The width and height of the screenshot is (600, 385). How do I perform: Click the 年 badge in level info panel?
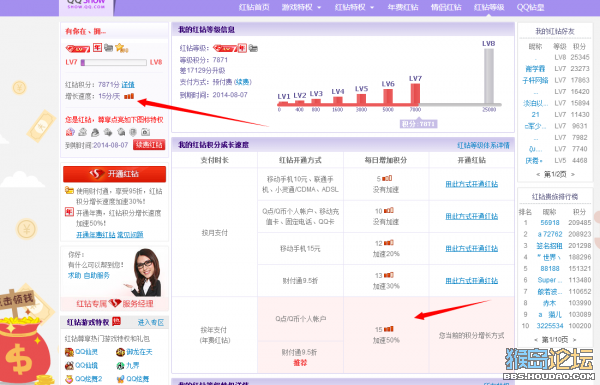point(242,48)
